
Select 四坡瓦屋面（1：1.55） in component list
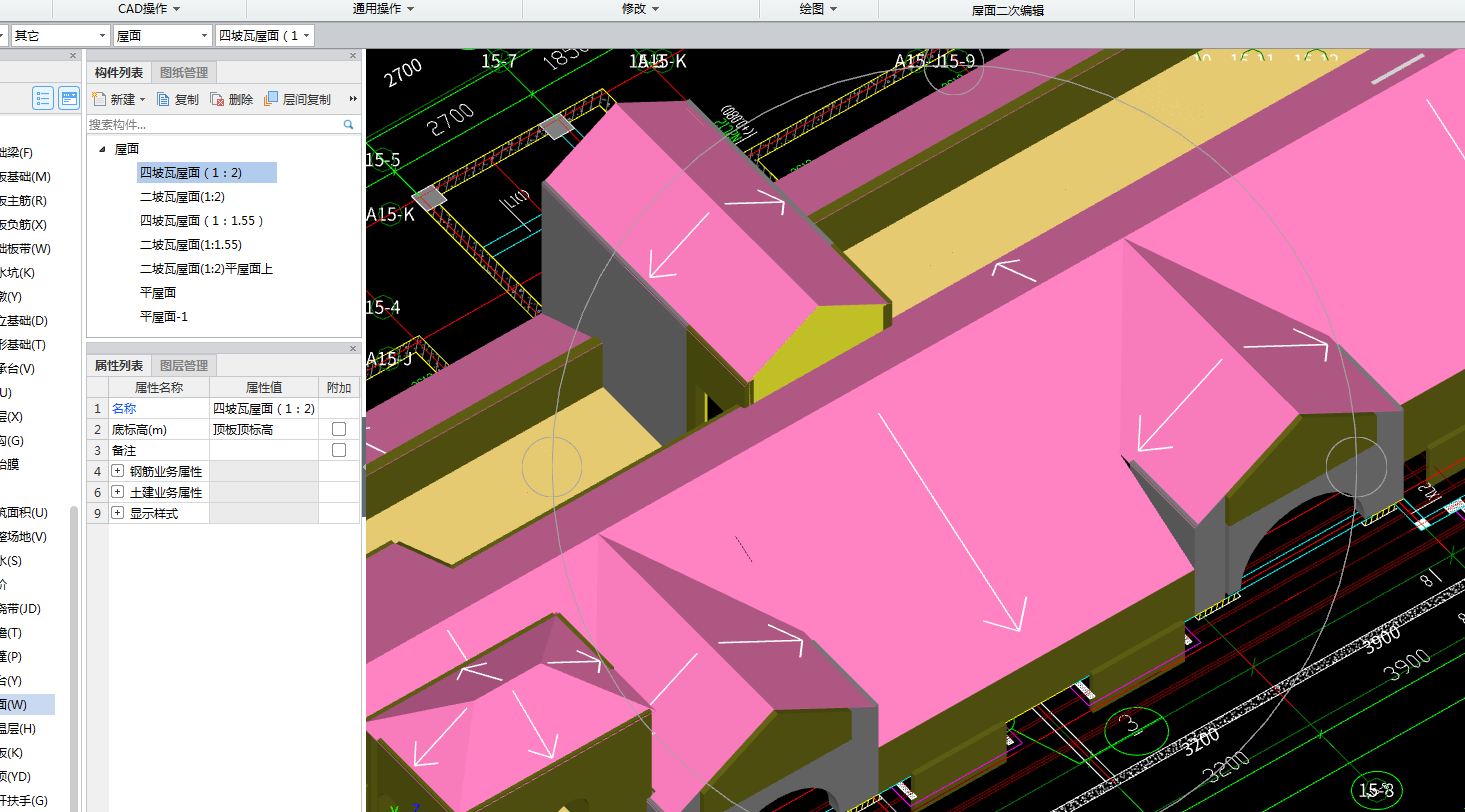(203, 221)
